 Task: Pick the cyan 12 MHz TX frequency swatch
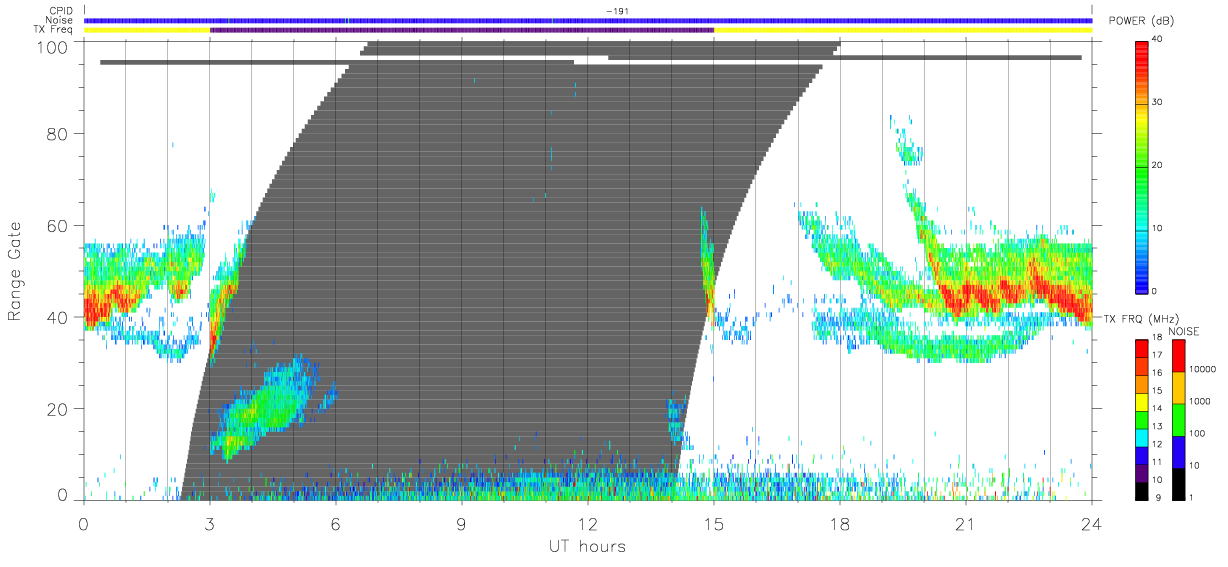tap(1142, 436)
